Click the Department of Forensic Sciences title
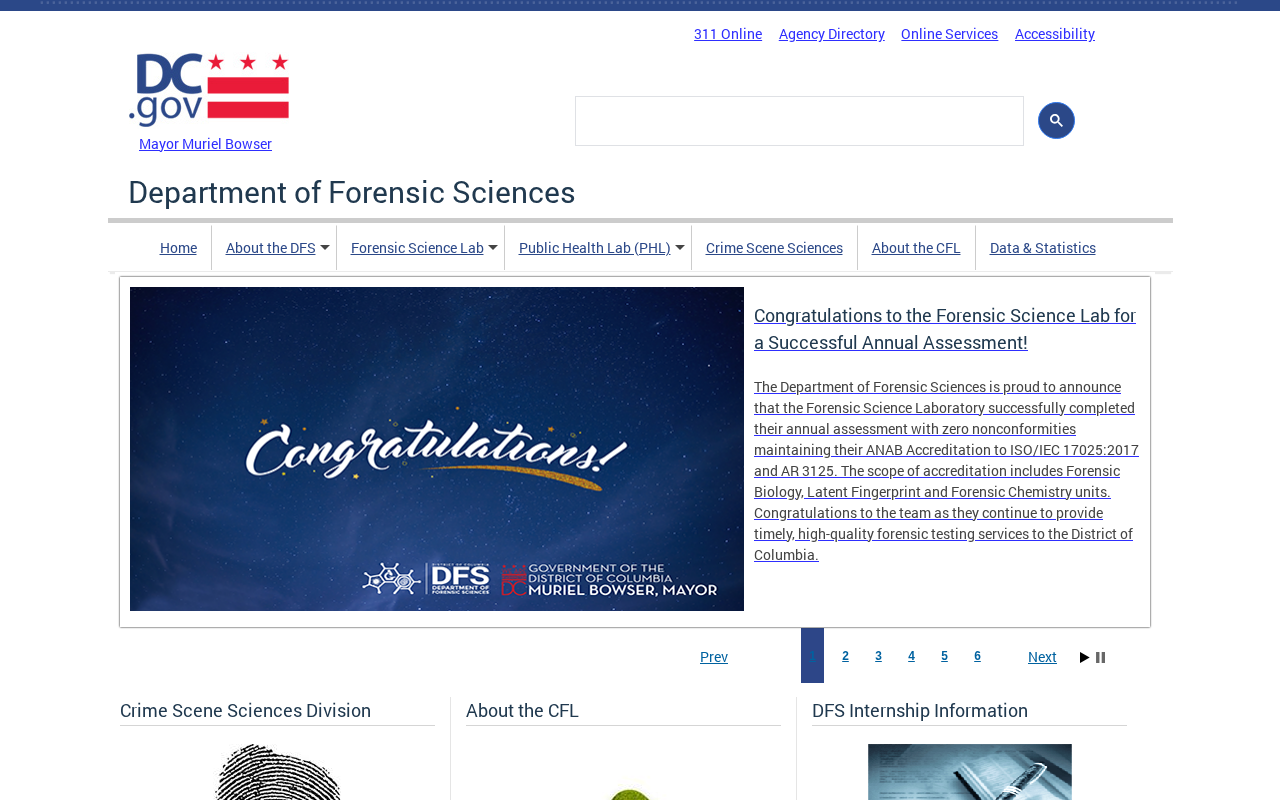This screenshot has width=1280, height=800. 352,192
